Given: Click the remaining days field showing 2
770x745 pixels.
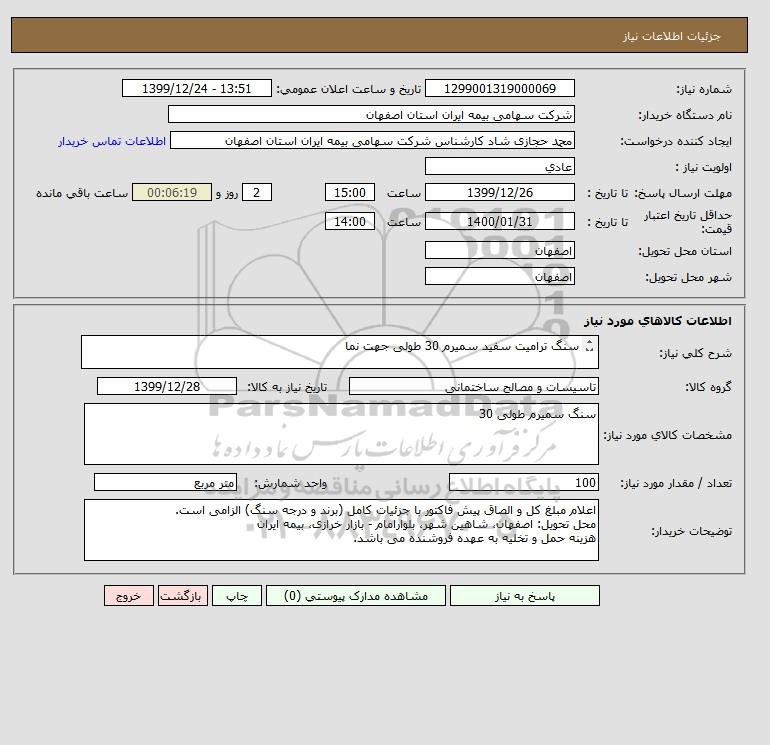Looking at the screenshot, I should (x=256, y=193).
